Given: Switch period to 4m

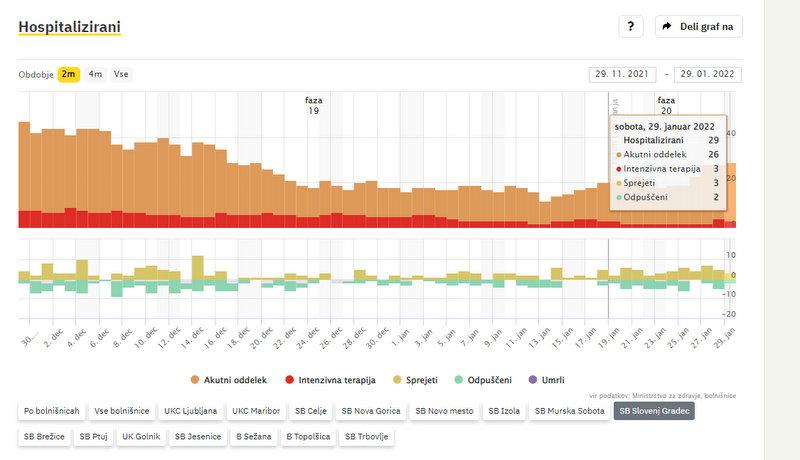Looking at the screenshot, I should 95,74.
